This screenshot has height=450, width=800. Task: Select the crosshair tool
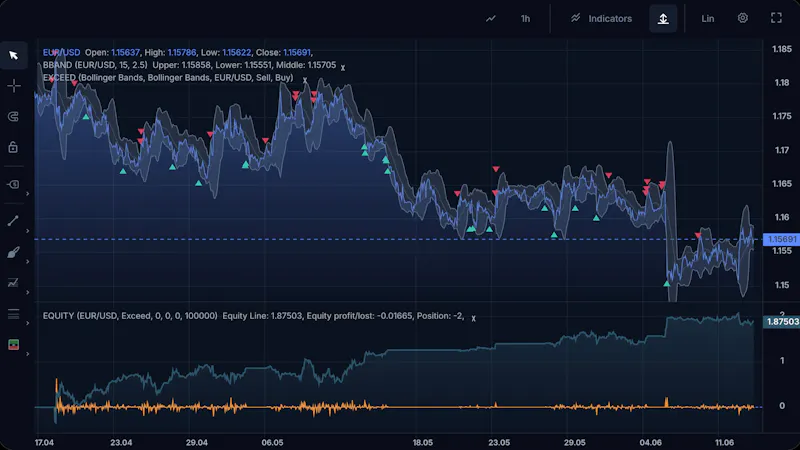point(14,86)
